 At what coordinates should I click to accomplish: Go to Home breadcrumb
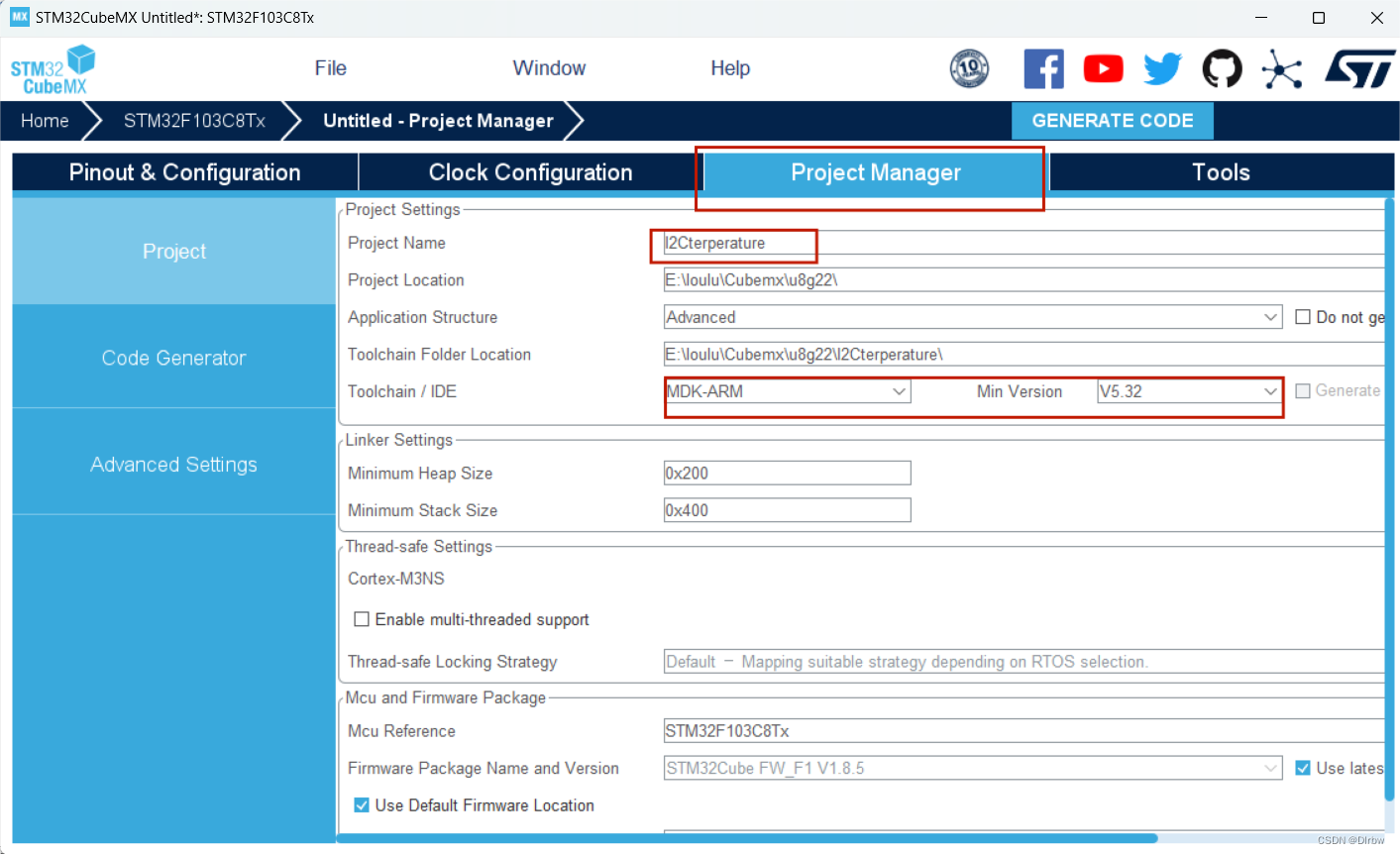(x=46, y=121)
